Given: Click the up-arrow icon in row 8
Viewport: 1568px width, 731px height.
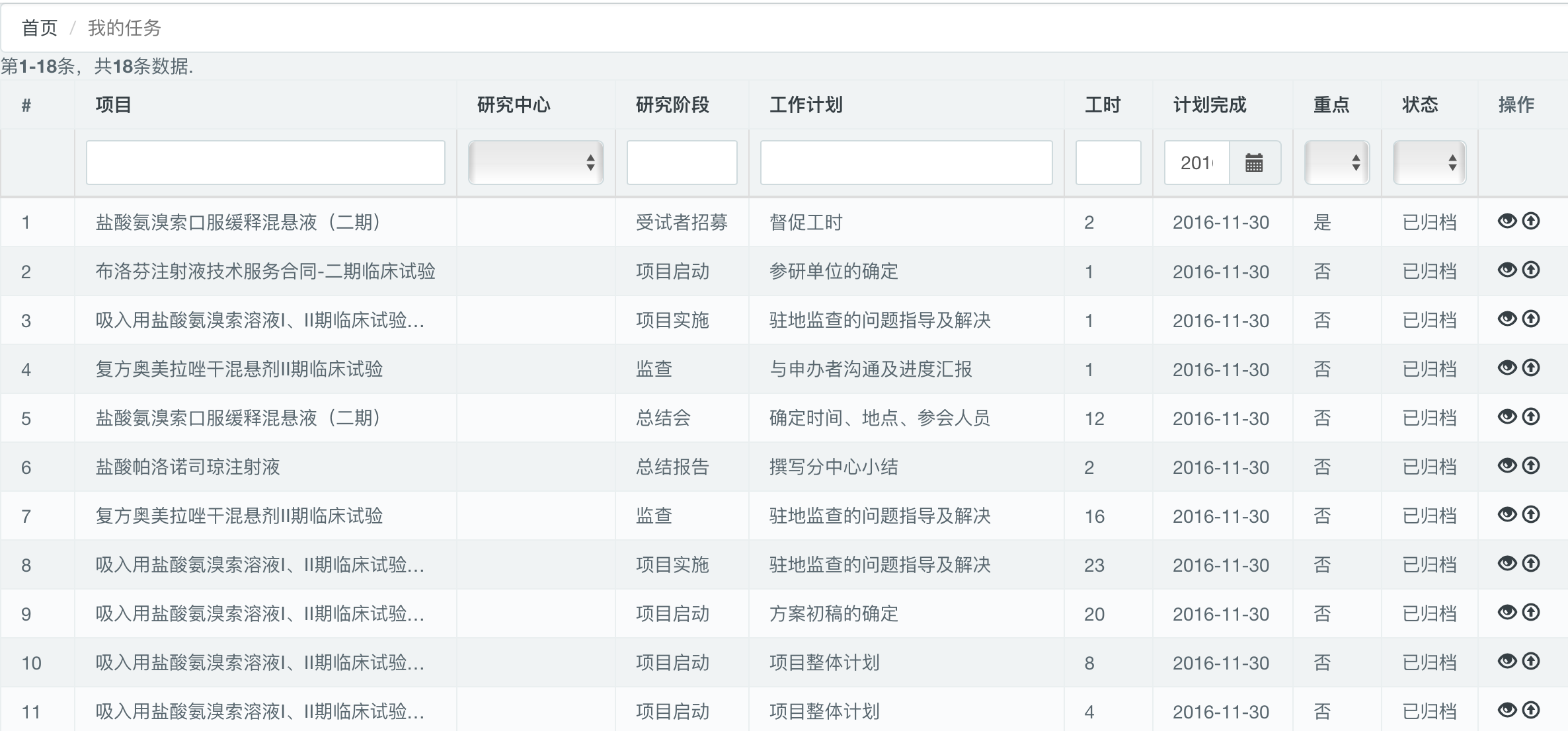Looking at the screenshot, I should (x=1531, y=563).
